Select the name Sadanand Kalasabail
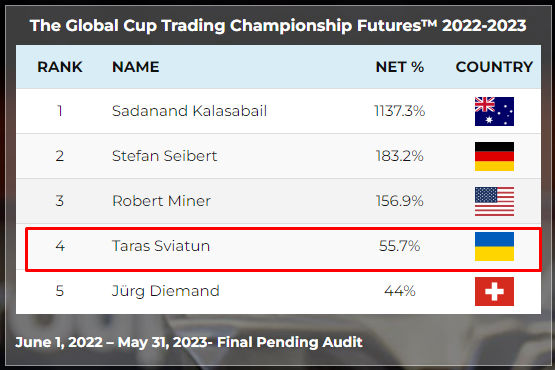The height and width of the screenshot is (370, 555). (189, 111)
